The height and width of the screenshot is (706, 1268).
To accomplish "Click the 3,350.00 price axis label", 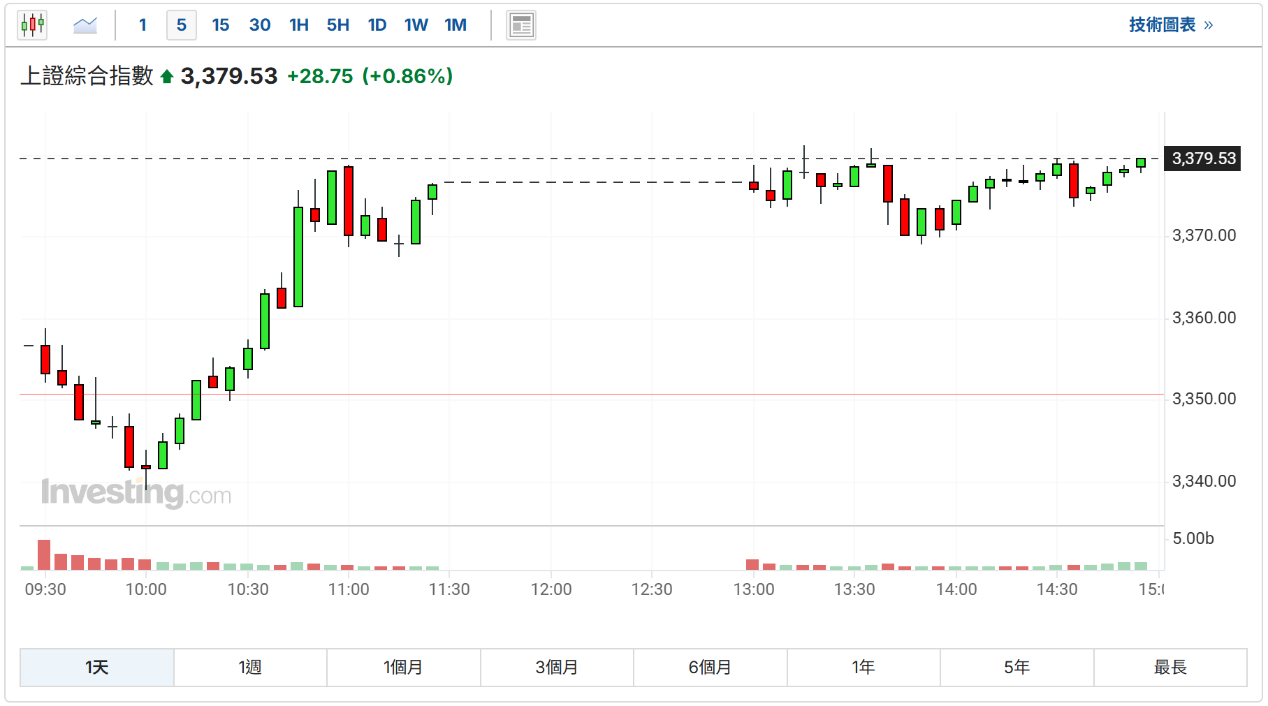I will click(x=1204, y=399).
